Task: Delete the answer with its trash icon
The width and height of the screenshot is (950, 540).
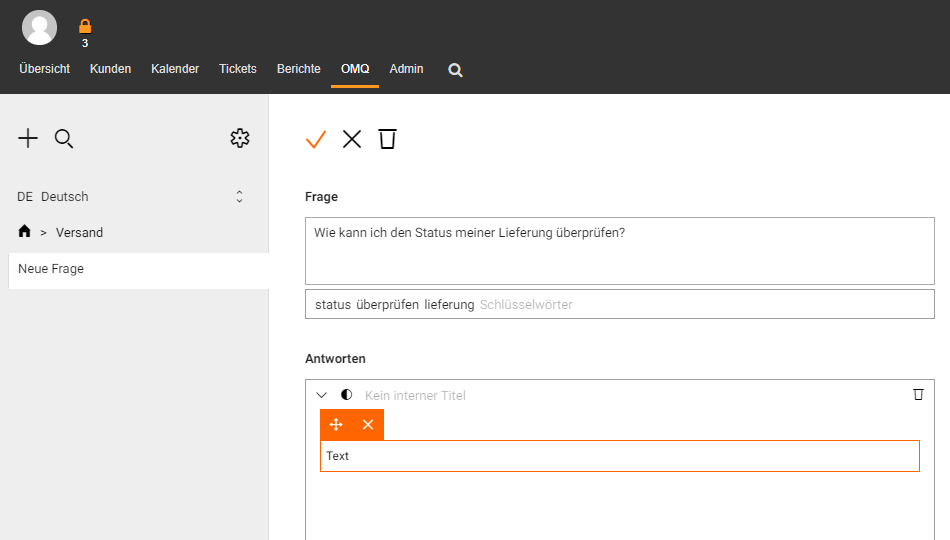Action: [918, 395]
